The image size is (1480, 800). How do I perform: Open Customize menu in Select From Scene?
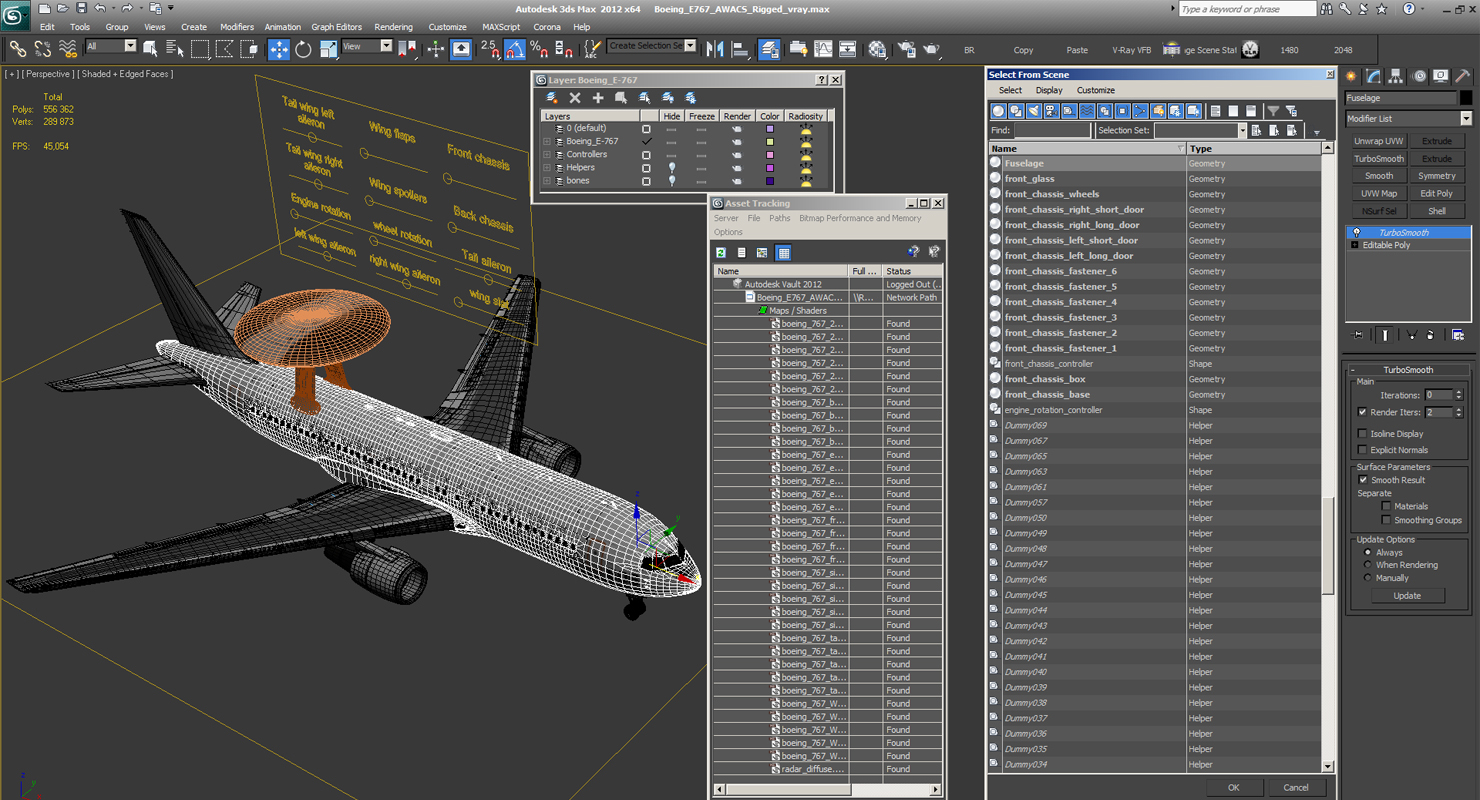[x=1096, y=90]
